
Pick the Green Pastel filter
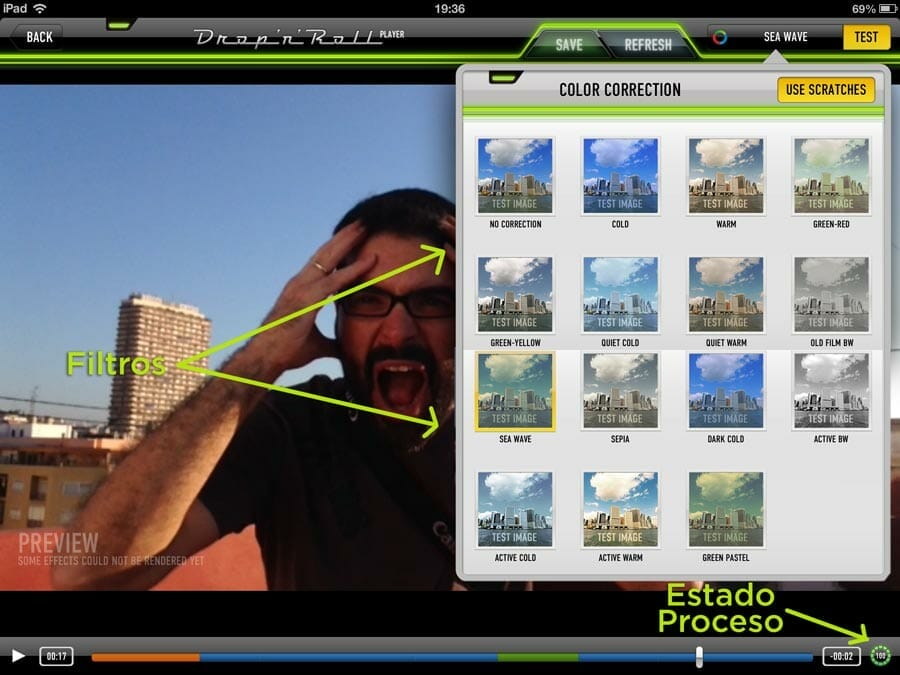726,510
